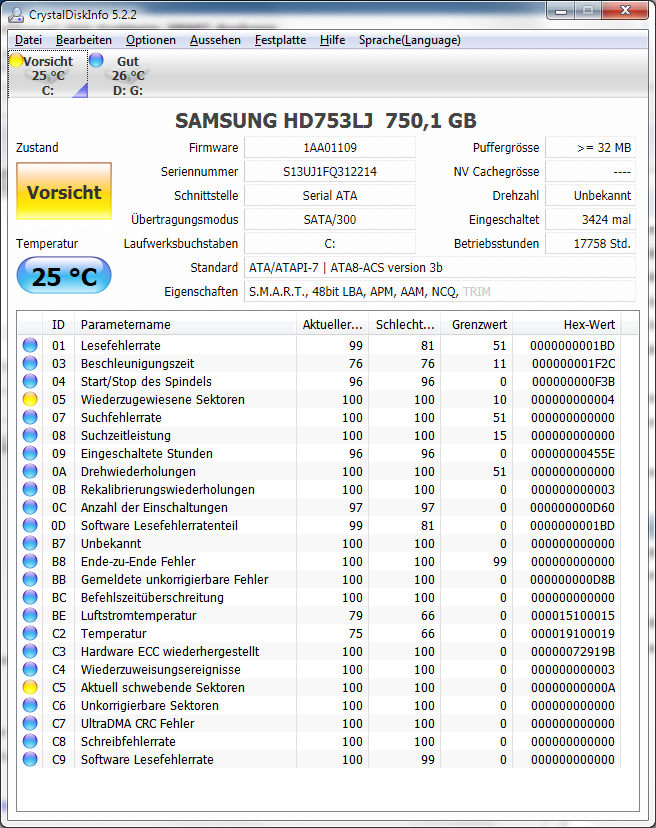Click status orb for Schreibfehlerrate

pyautogui.click(x=30, y=741)
